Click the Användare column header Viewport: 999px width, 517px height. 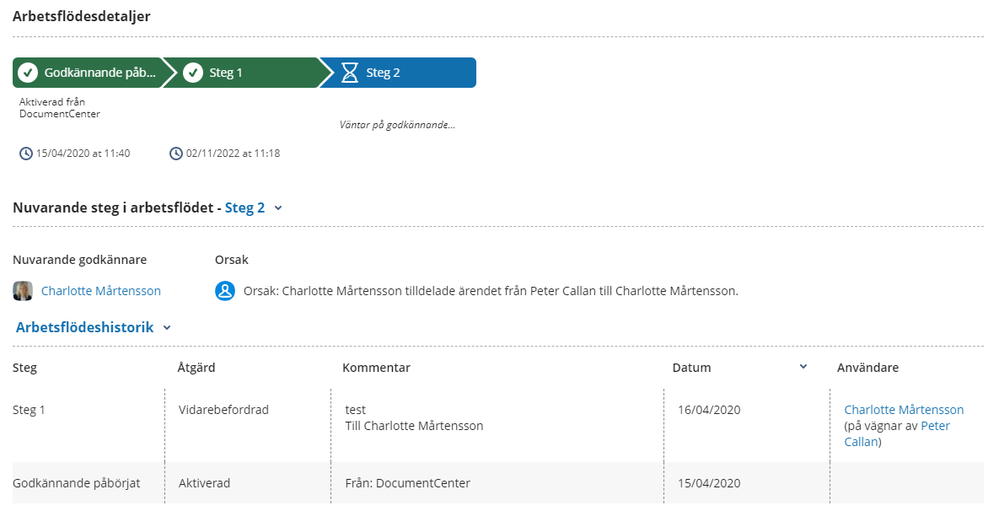click(x=868, y=368)
